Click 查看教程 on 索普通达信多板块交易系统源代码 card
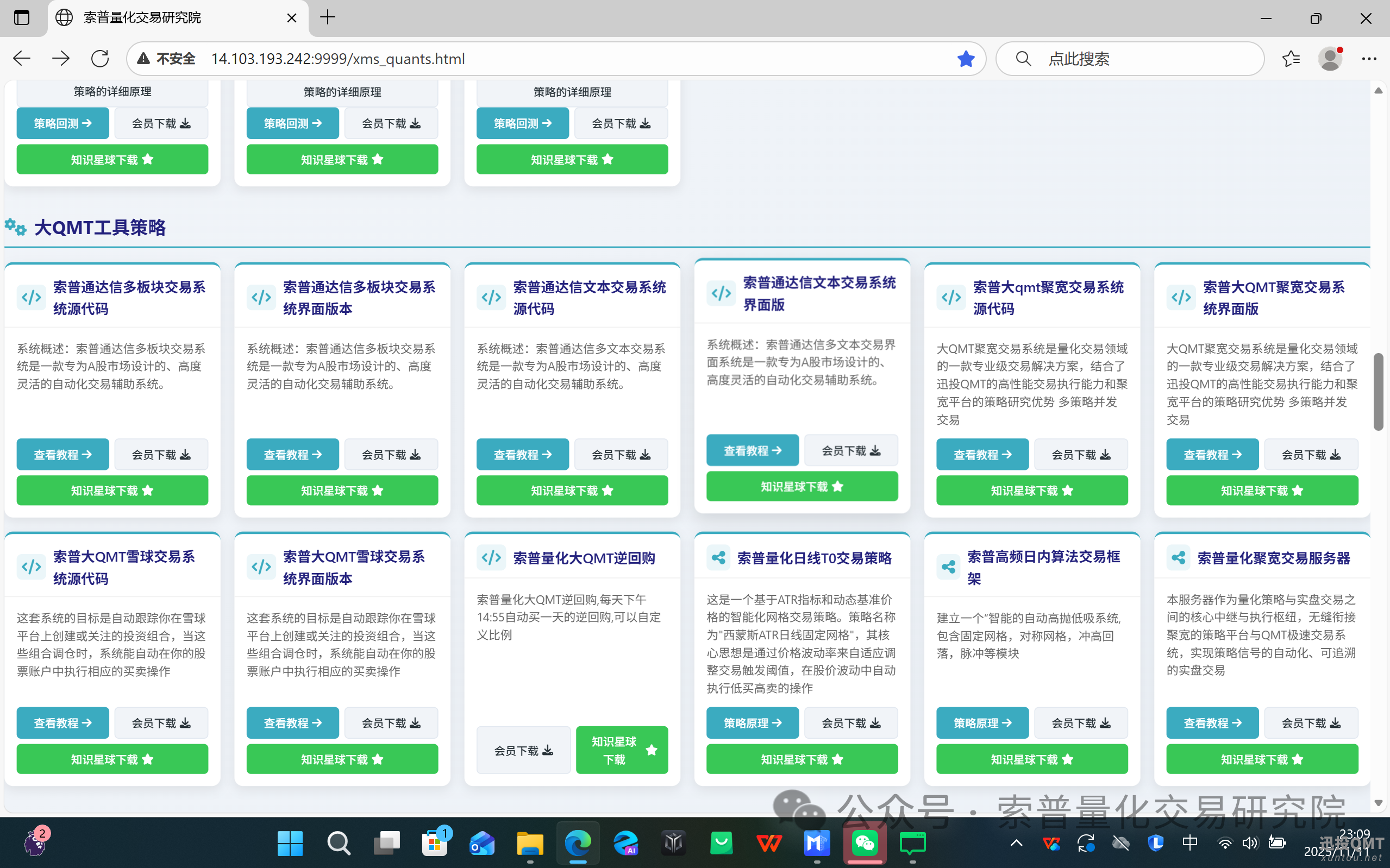 tap(62, 454)
